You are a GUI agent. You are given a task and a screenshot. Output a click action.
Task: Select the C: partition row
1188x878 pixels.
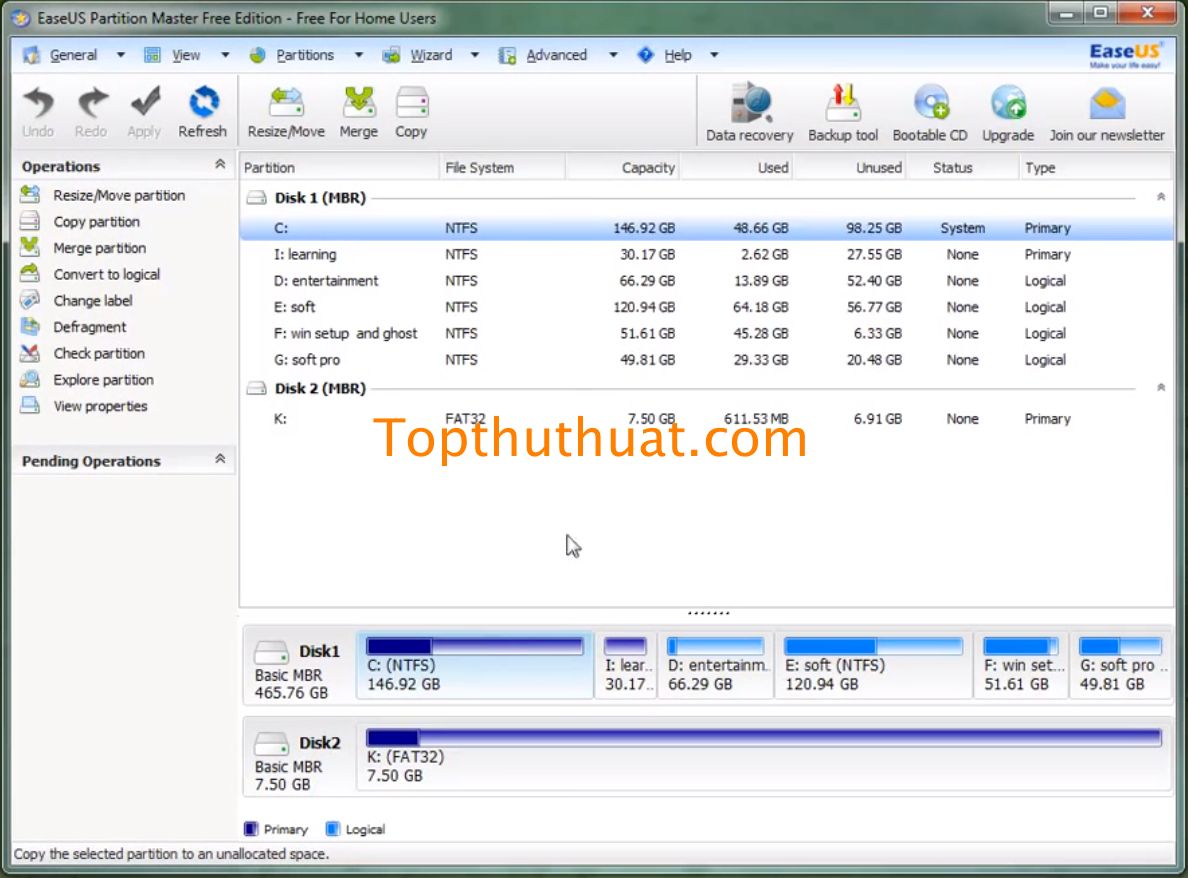pos(707,228)
